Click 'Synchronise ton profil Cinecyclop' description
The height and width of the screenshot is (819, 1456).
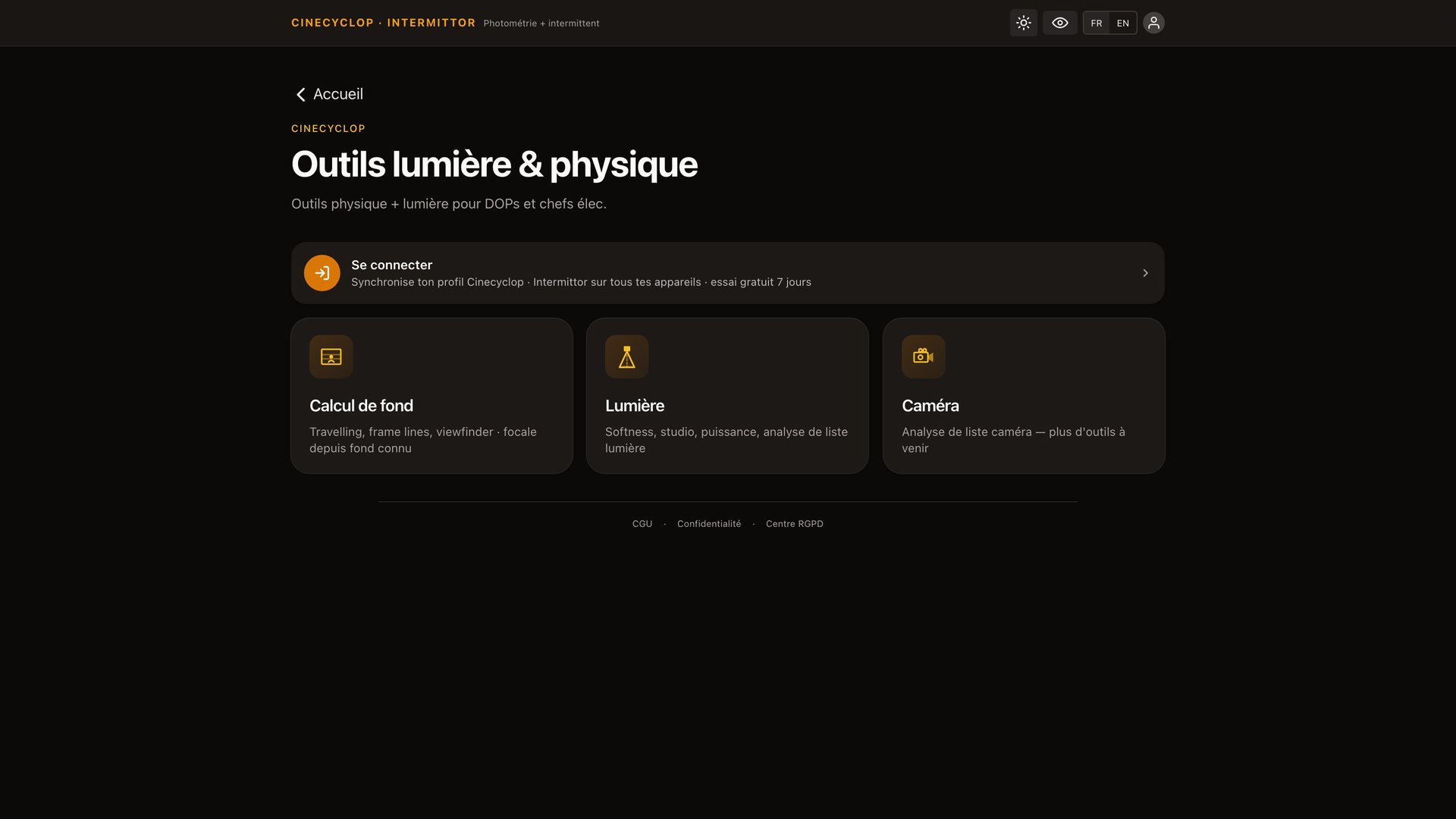581,282
